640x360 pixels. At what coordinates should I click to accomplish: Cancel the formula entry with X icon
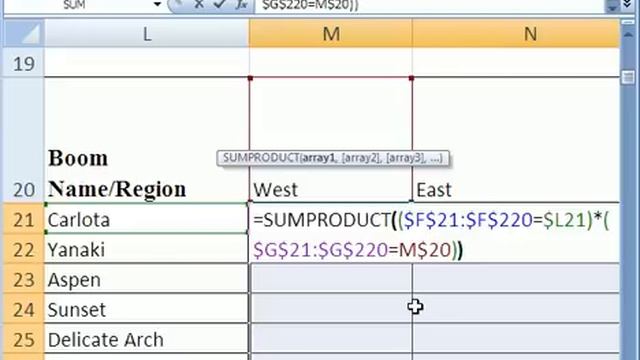199,4
